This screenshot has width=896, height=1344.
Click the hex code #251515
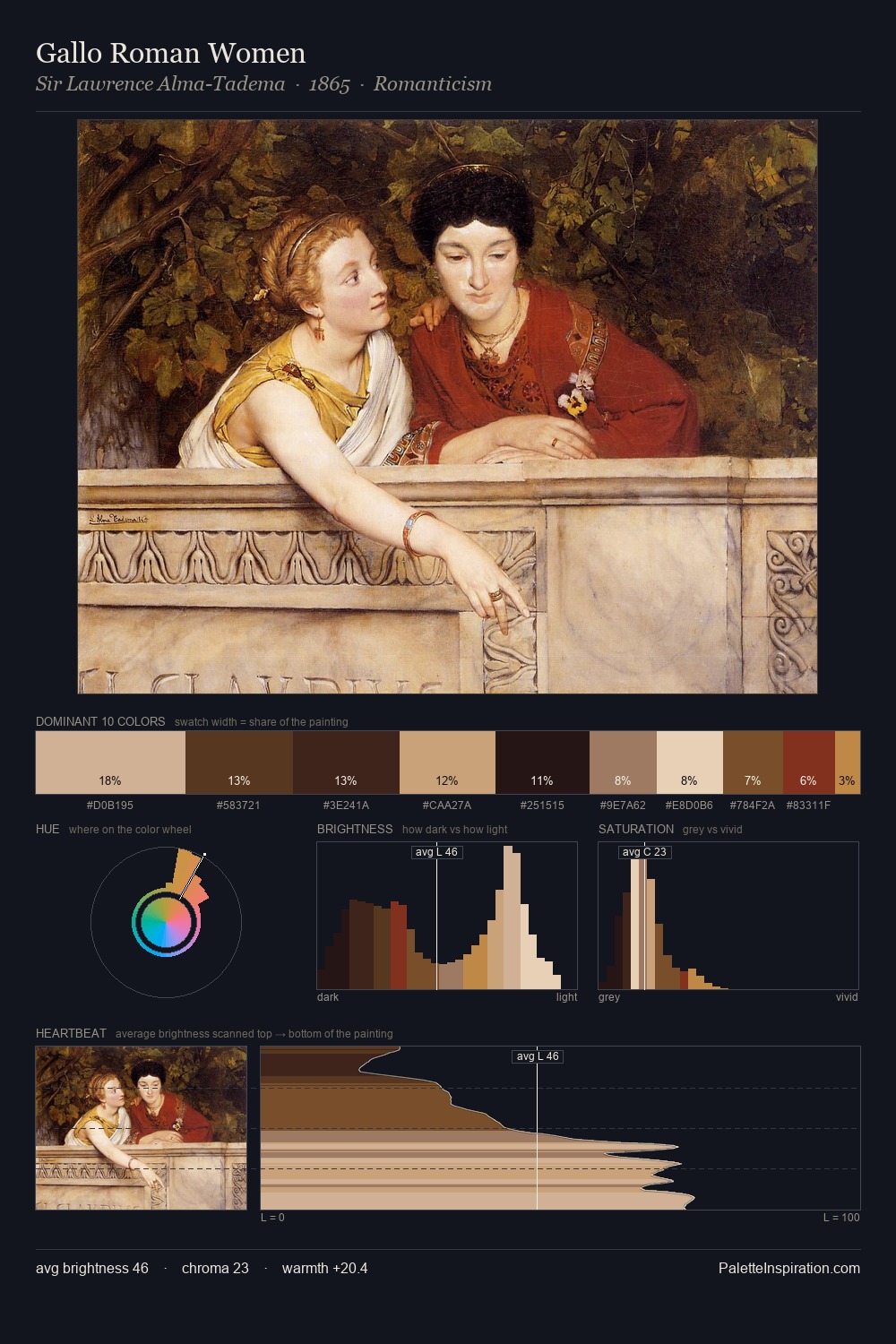(542, 806)
